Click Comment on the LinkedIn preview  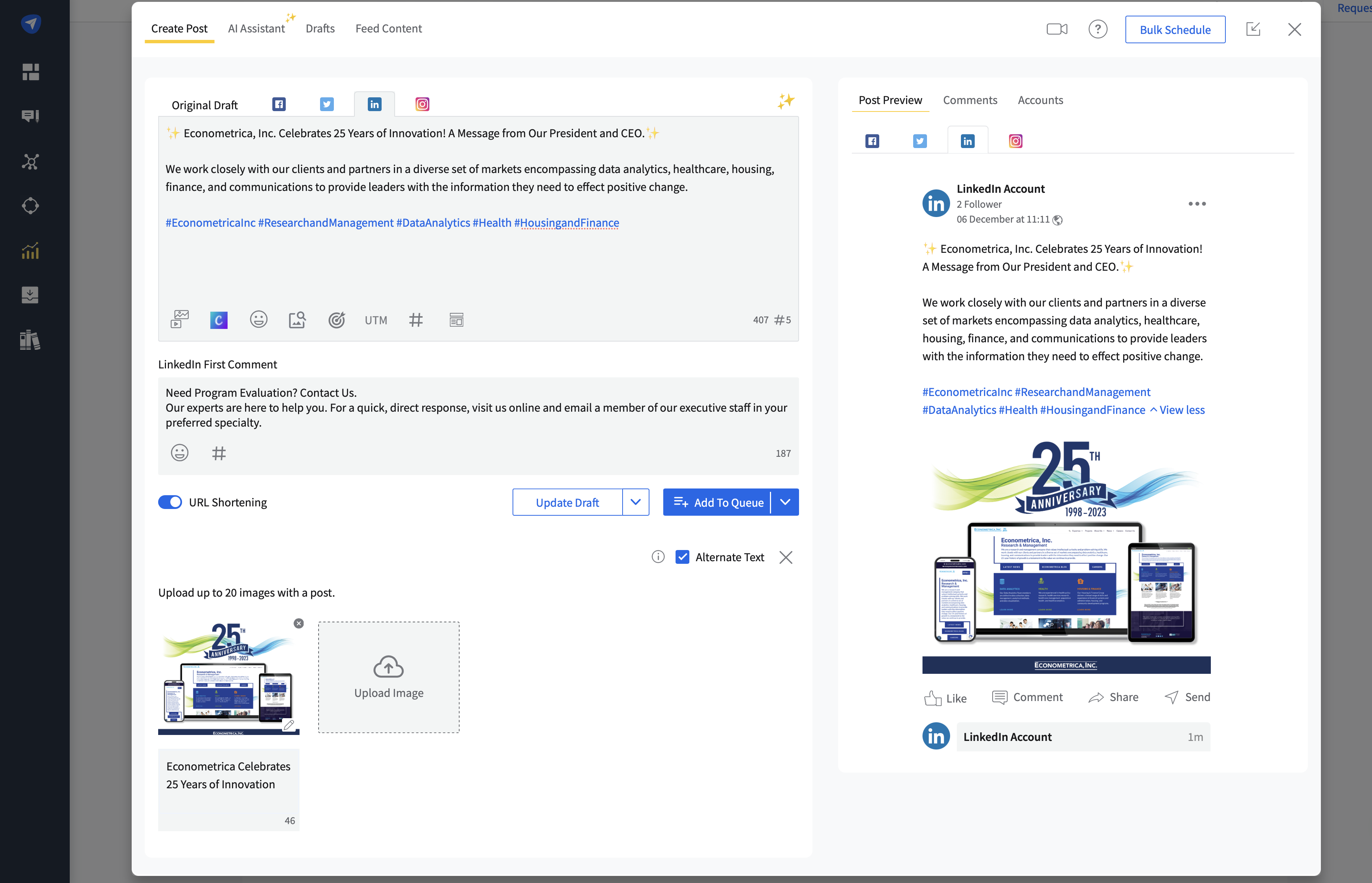[x=1027, y=697]
